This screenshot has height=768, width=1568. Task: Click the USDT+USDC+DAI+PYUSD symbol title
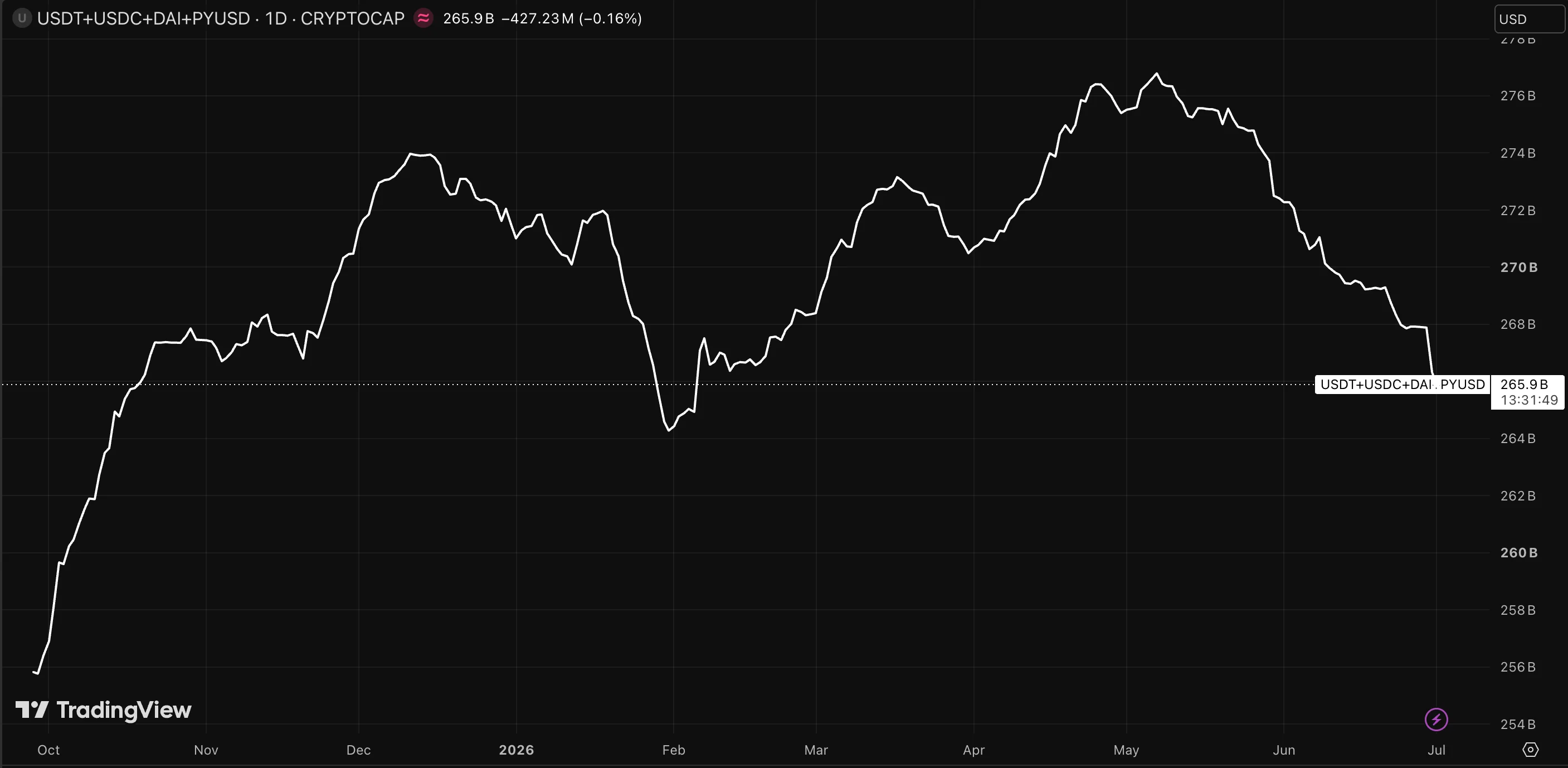pyautogui.click(x=144, y=18)
